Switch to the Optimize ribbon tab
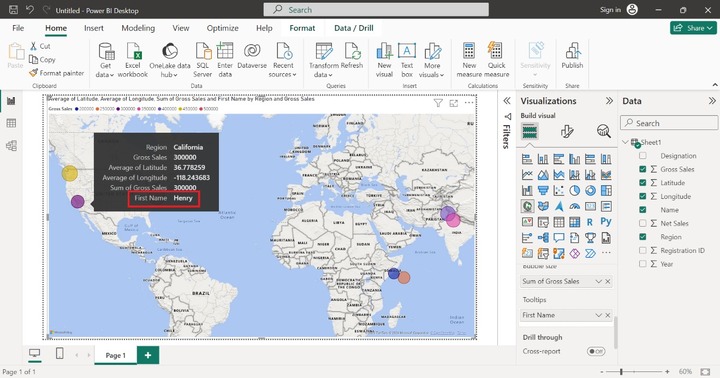The width and height of the screenshot is (720, 378). coord(222,28)
